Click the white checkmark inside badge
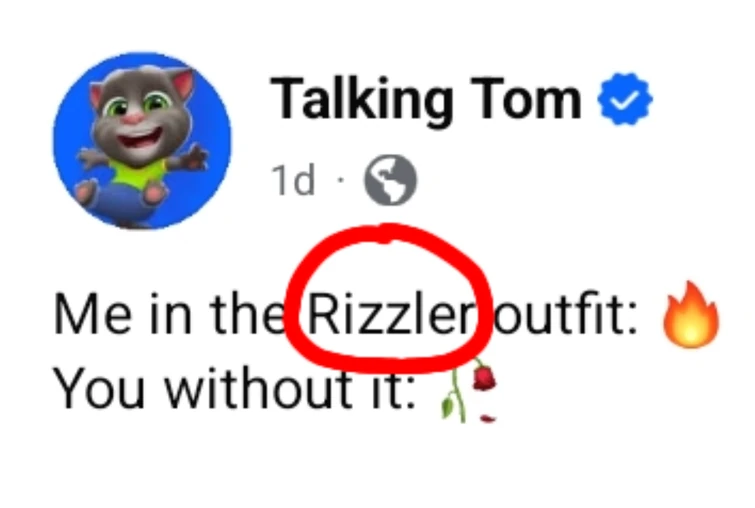The image size is (755, 508). coord(625,100)
